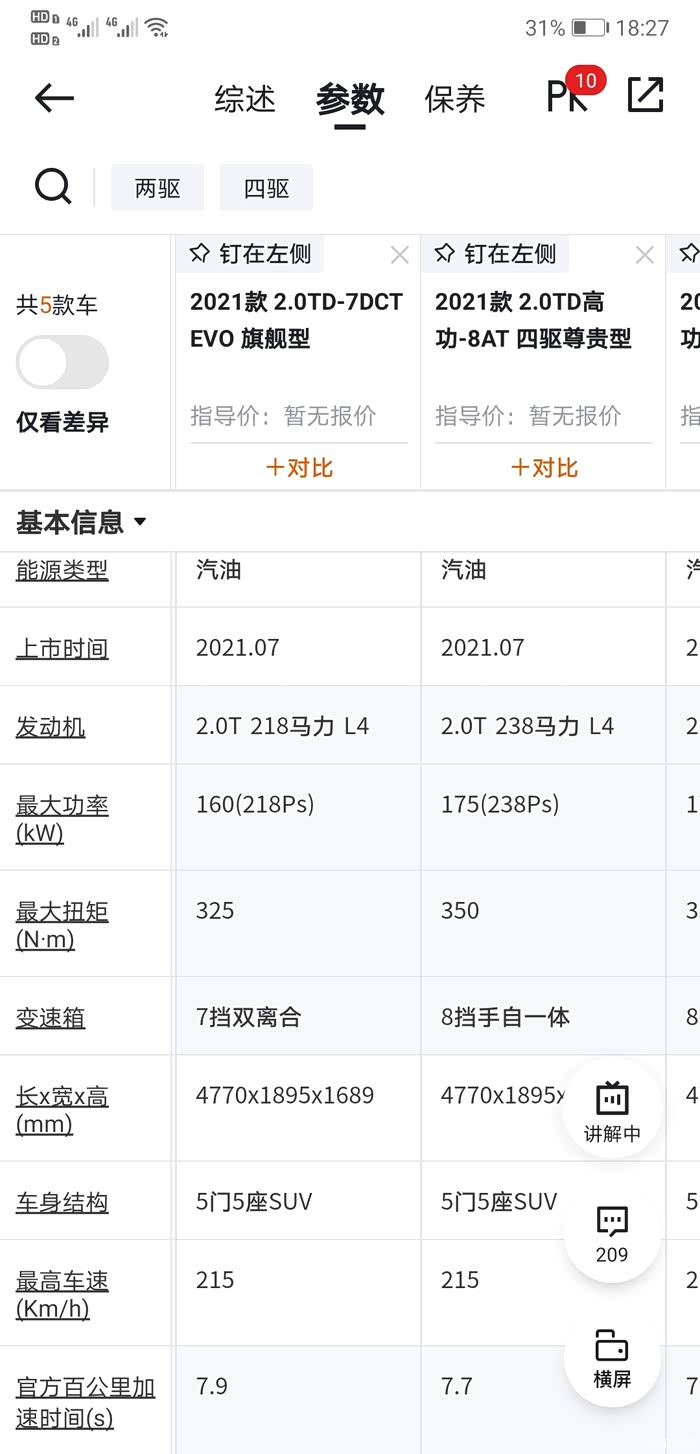
Task: Tap the 175(238Ps) power value
Action: 500,804
